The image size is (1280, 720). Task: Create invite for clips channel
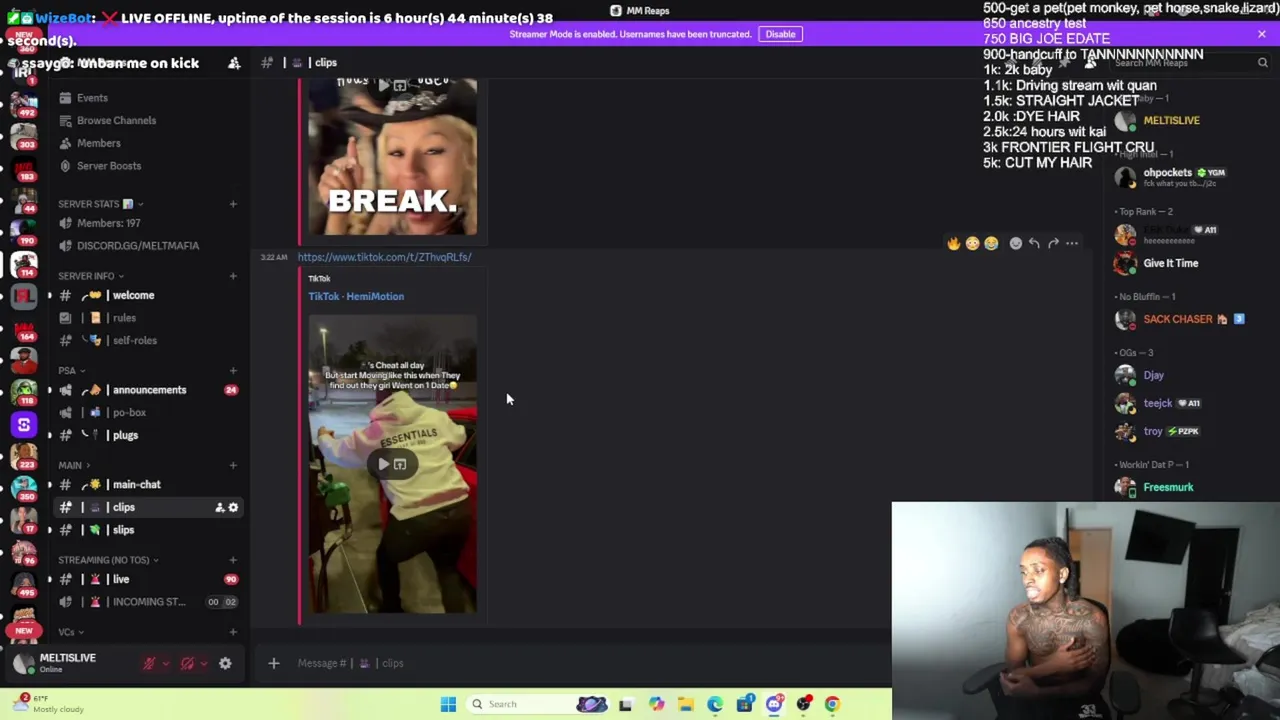[x=219, y=507]
